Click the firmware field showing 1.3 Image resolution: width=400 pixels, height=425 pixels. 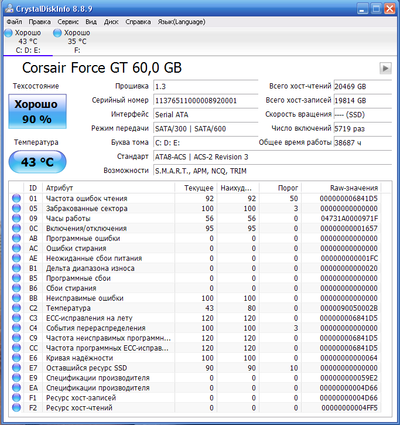(205, 86)
